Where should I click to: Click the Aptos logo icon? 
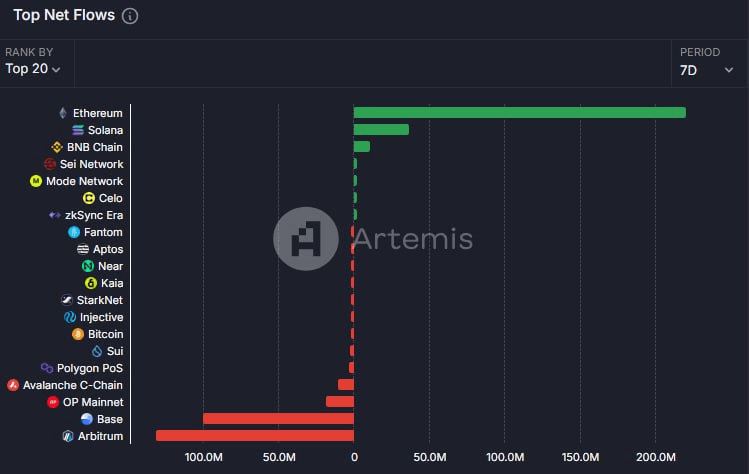click(x=83, y=249)
